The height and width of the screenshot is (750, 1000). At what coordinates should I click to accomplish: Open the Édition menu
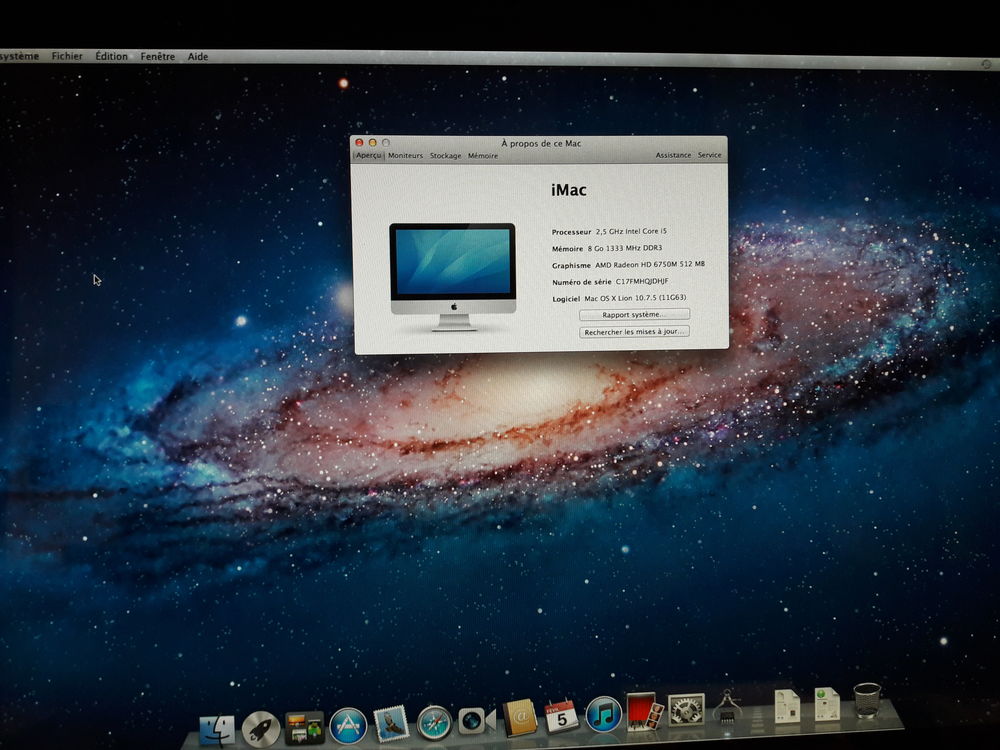111,56
